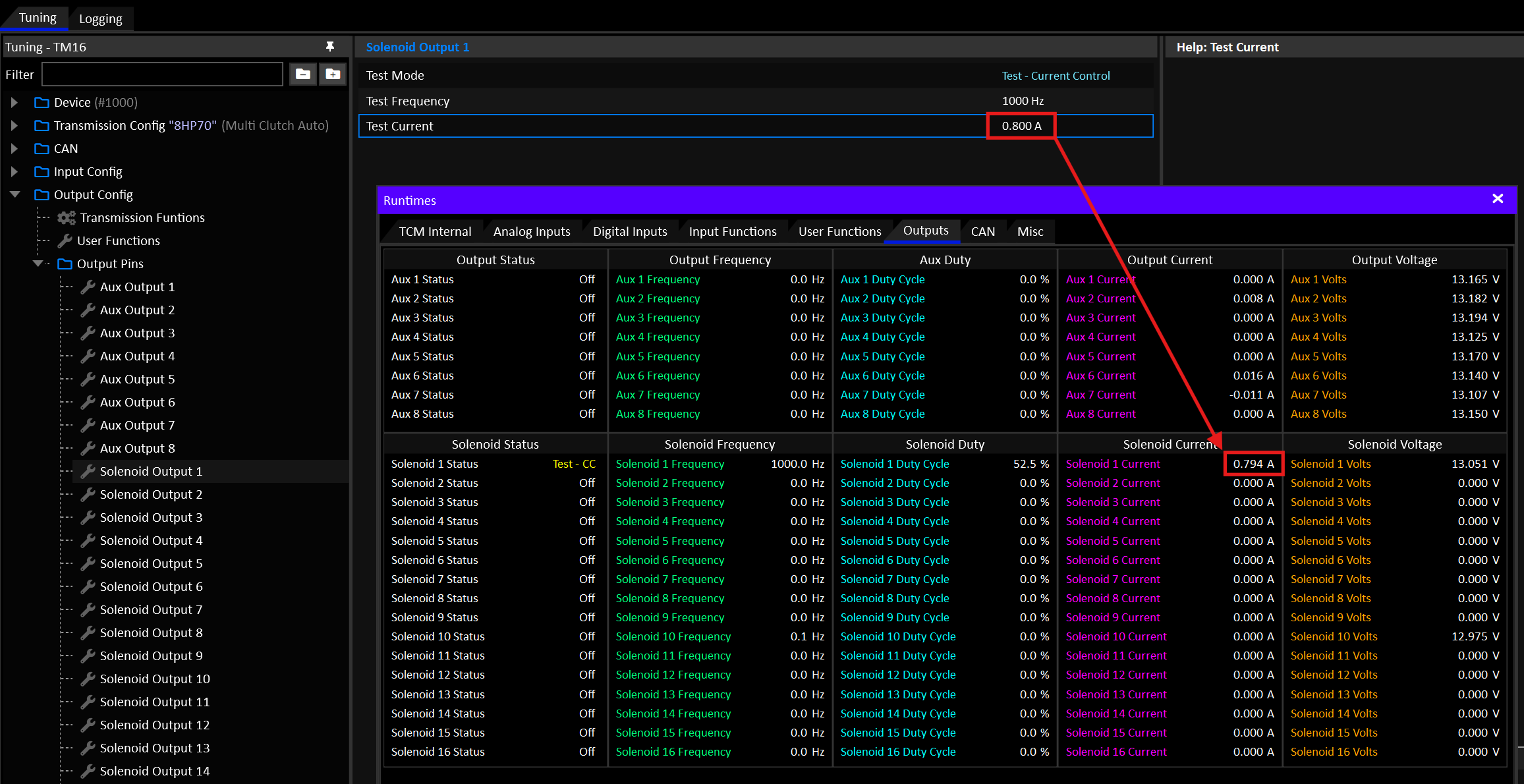
Task: Open the Digital Inputs runtimes tab
Action: coord(630,231)
